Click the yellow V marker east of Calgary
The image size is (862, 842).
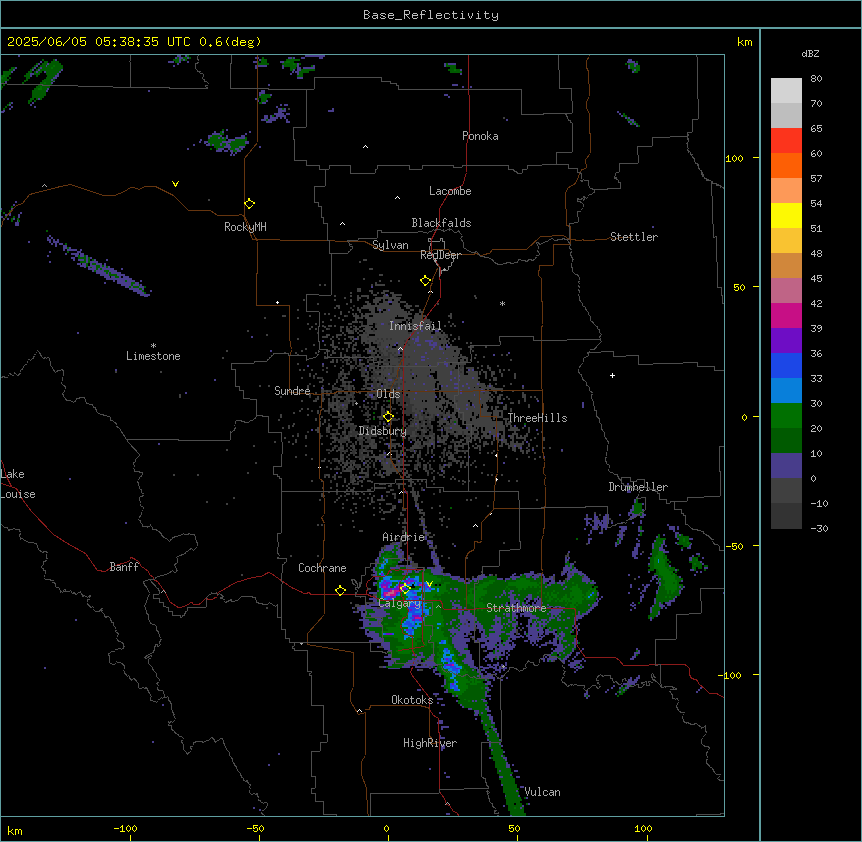429,584
